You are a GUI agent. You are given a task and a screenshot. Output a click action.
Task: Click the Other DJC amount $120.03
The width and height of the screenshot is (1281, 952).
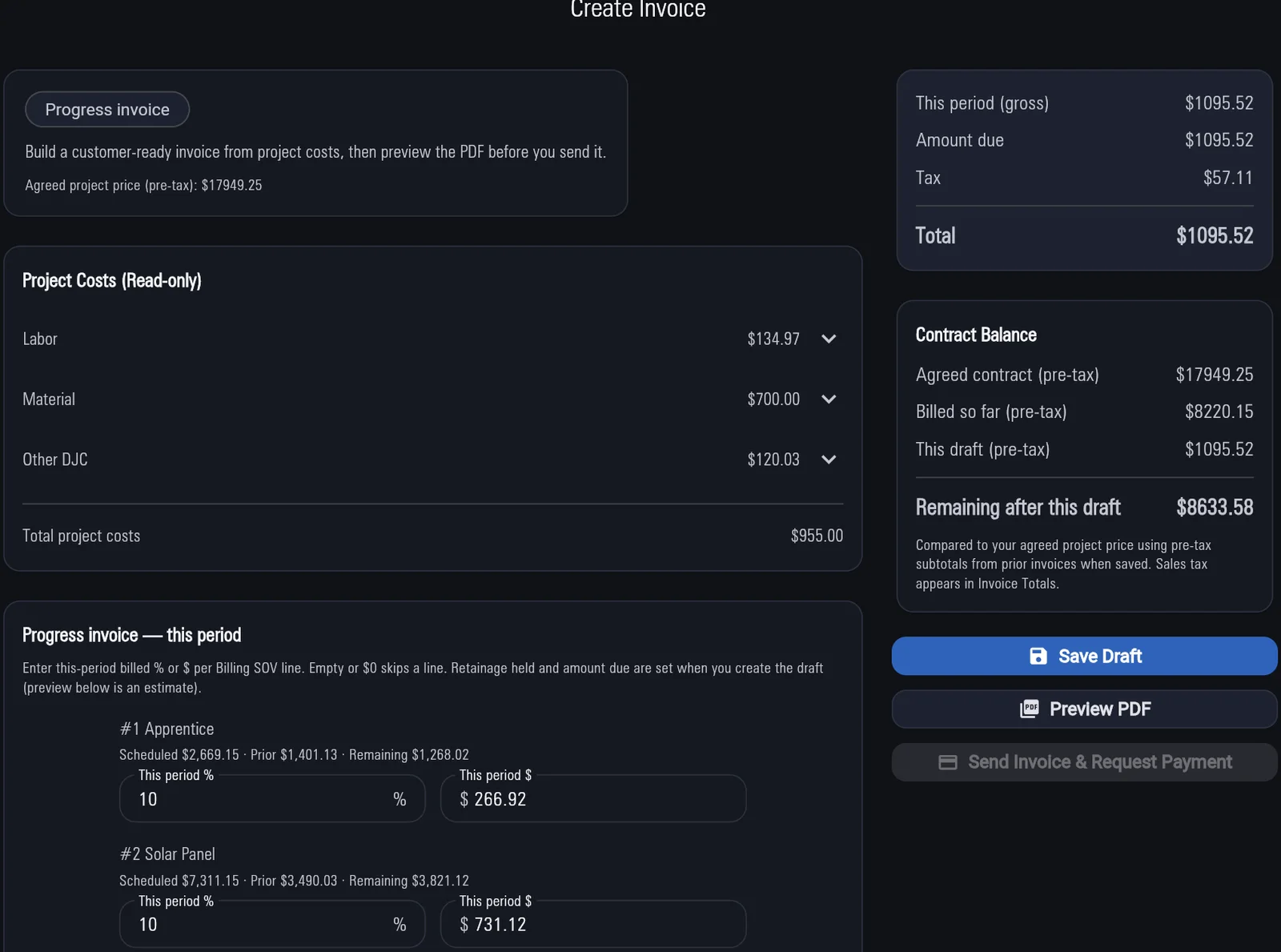click(773, 460)
